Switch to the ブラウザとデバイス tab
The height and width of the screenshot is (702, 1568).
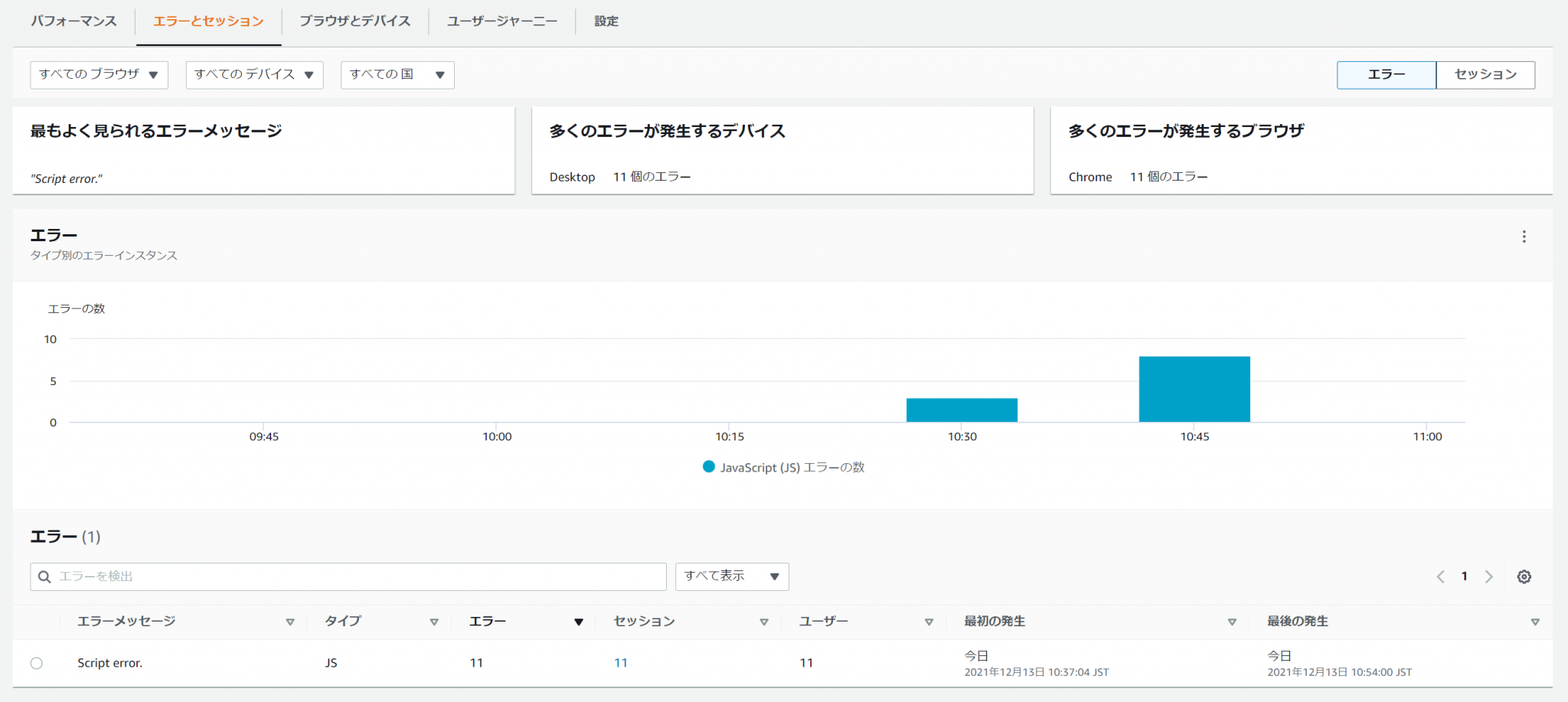click(x=355, y=21)
